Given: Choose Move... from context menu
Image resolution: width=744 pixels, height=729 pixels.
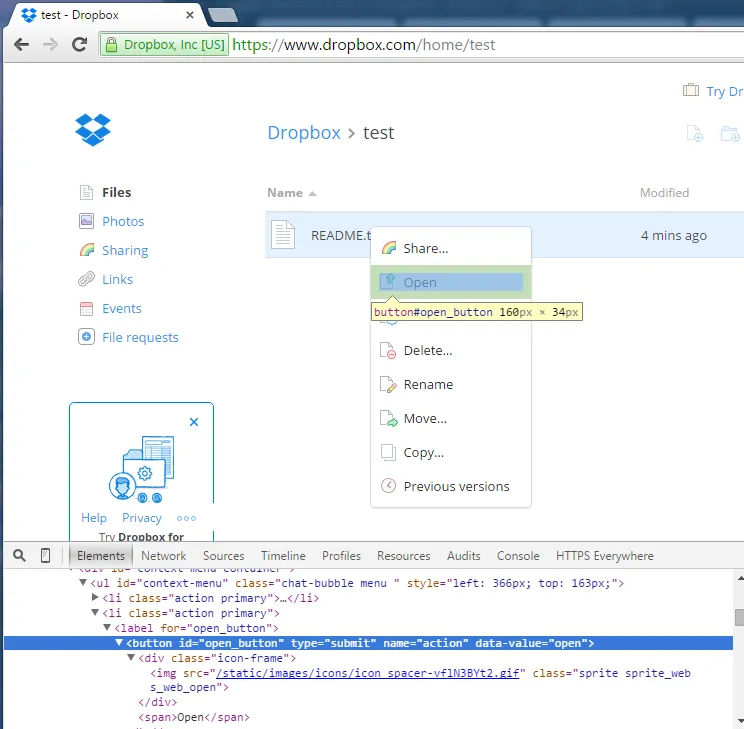Looking at the screenshot, I should 451,419.
